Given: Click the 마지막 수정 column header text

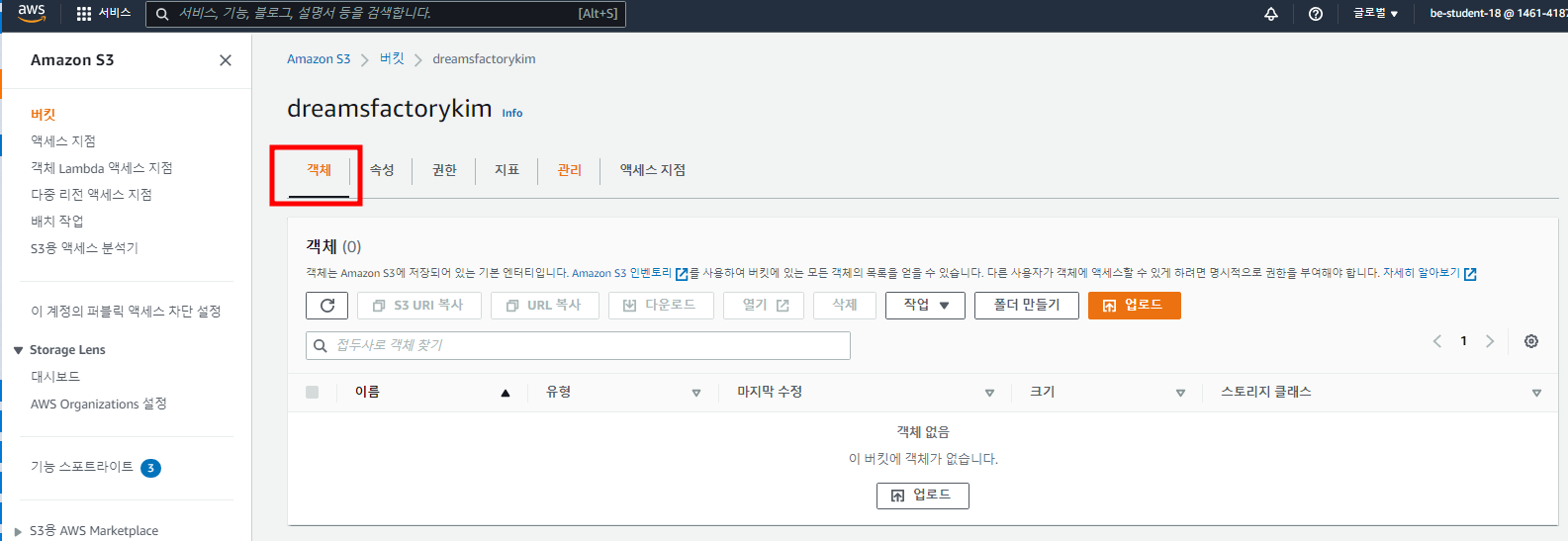Looking at the screenshot, I should point(770,393).
